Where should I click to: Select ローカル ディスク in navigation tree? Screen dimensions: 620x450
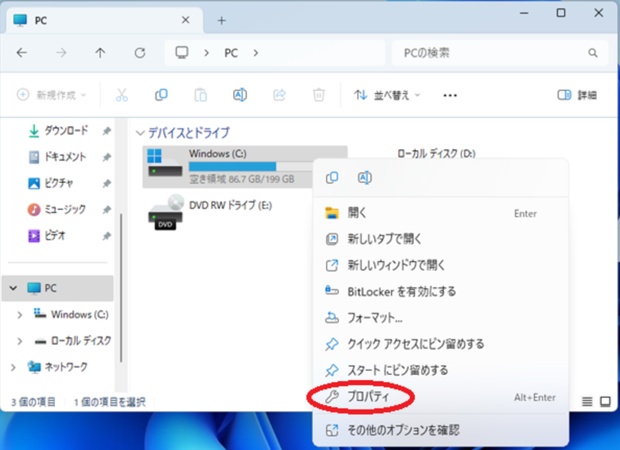(73, 341)
